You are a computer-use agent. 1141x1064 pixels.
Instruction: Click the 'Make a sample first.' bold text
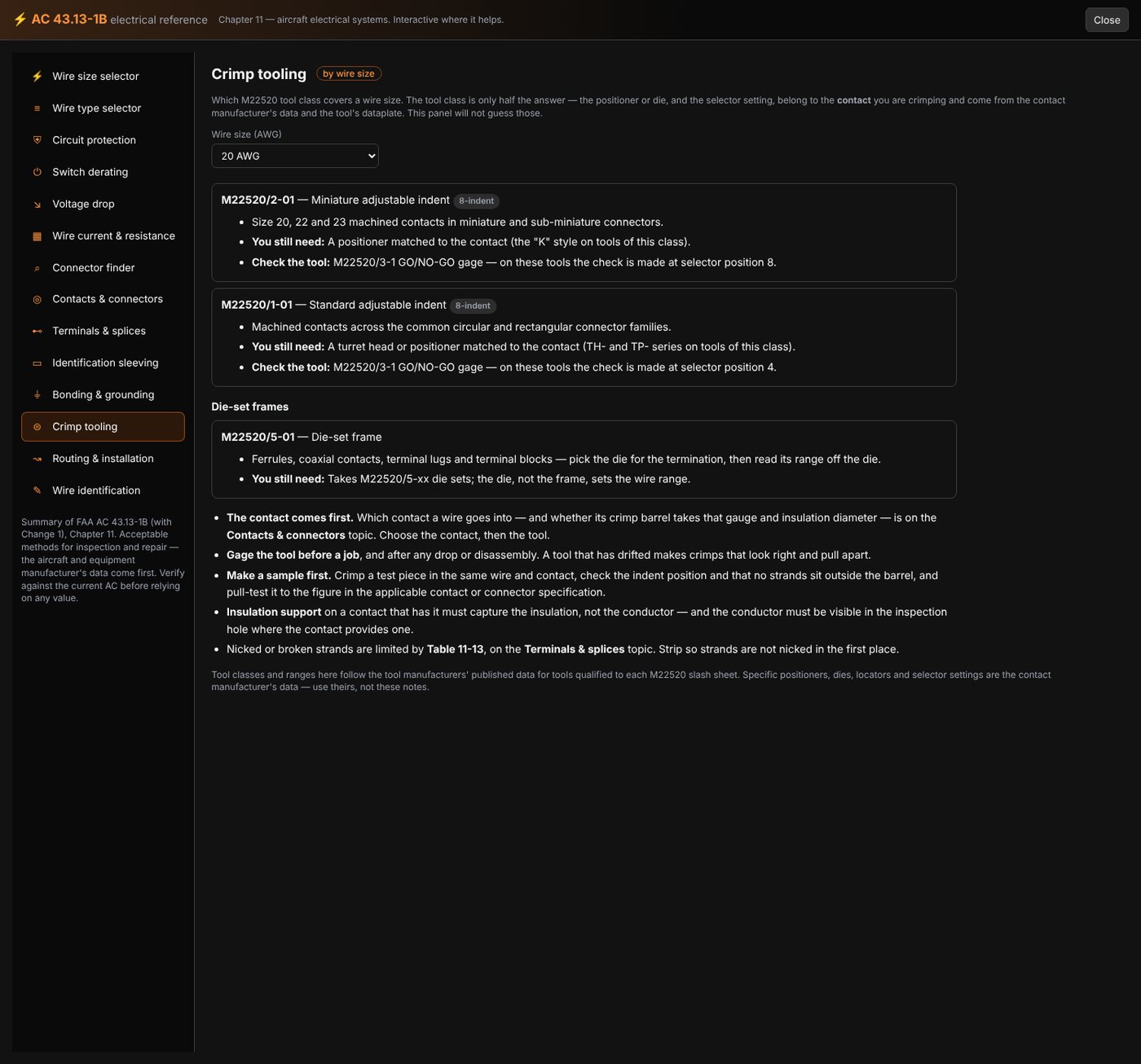coord(279,575)
